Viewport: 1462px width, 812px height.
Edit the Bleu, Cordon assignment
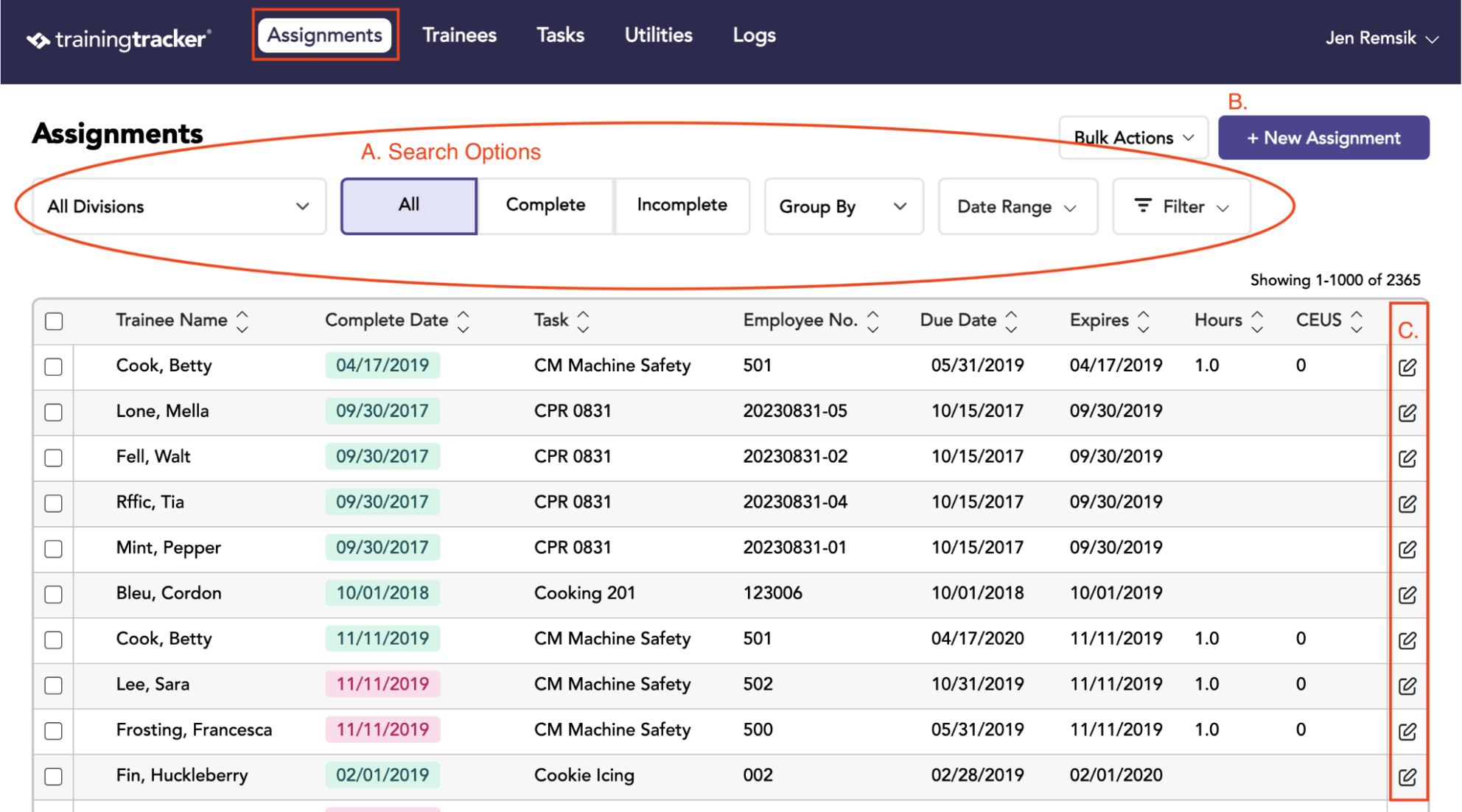point(1407,594)
